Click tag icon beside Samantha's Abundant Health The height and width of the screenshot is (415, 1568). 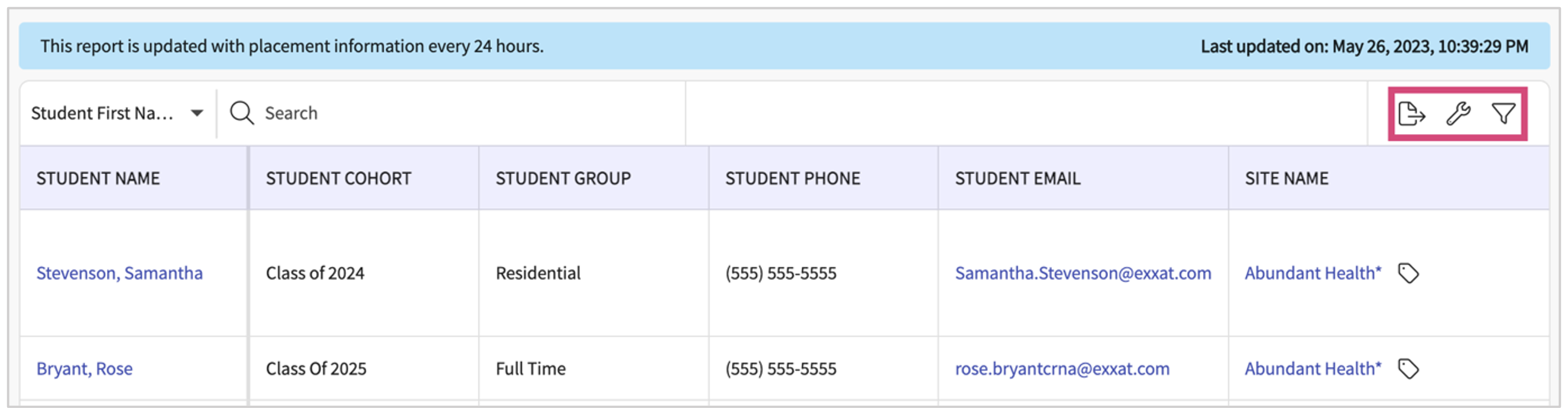tap(1408, 273)
